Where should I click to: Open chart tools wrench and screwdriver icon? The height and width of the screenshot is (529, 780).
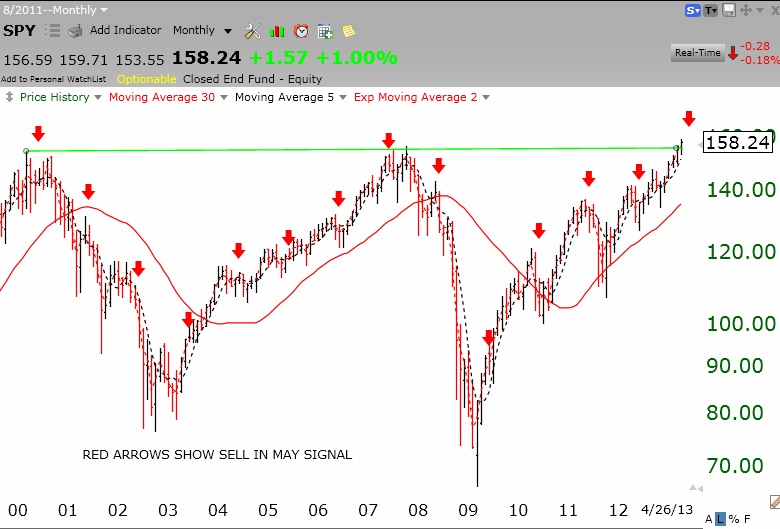[253, 31]
